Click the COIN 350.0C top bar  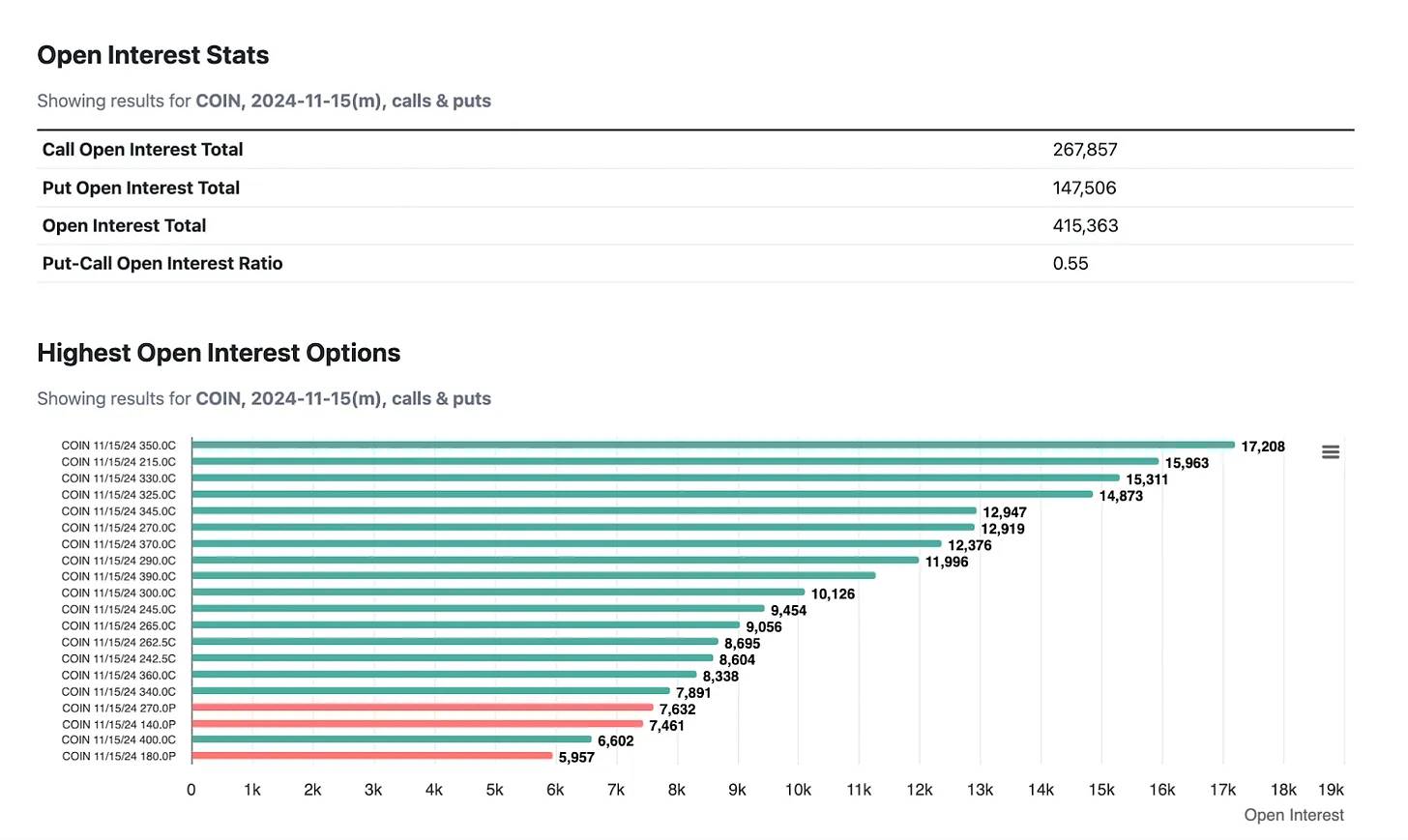point(713,446)
